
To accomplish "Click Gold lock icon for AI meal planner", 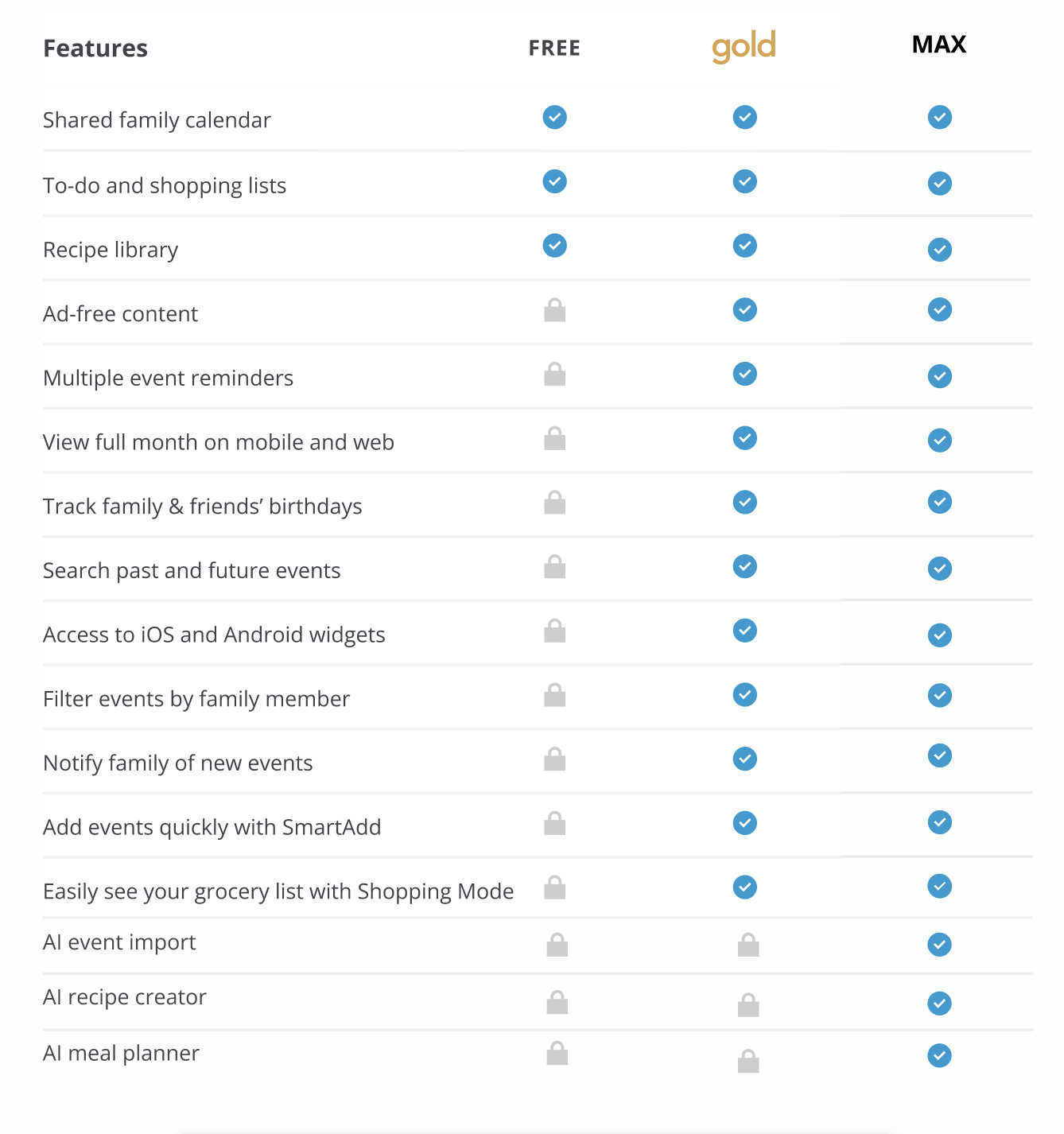I will pos(748,1061).
